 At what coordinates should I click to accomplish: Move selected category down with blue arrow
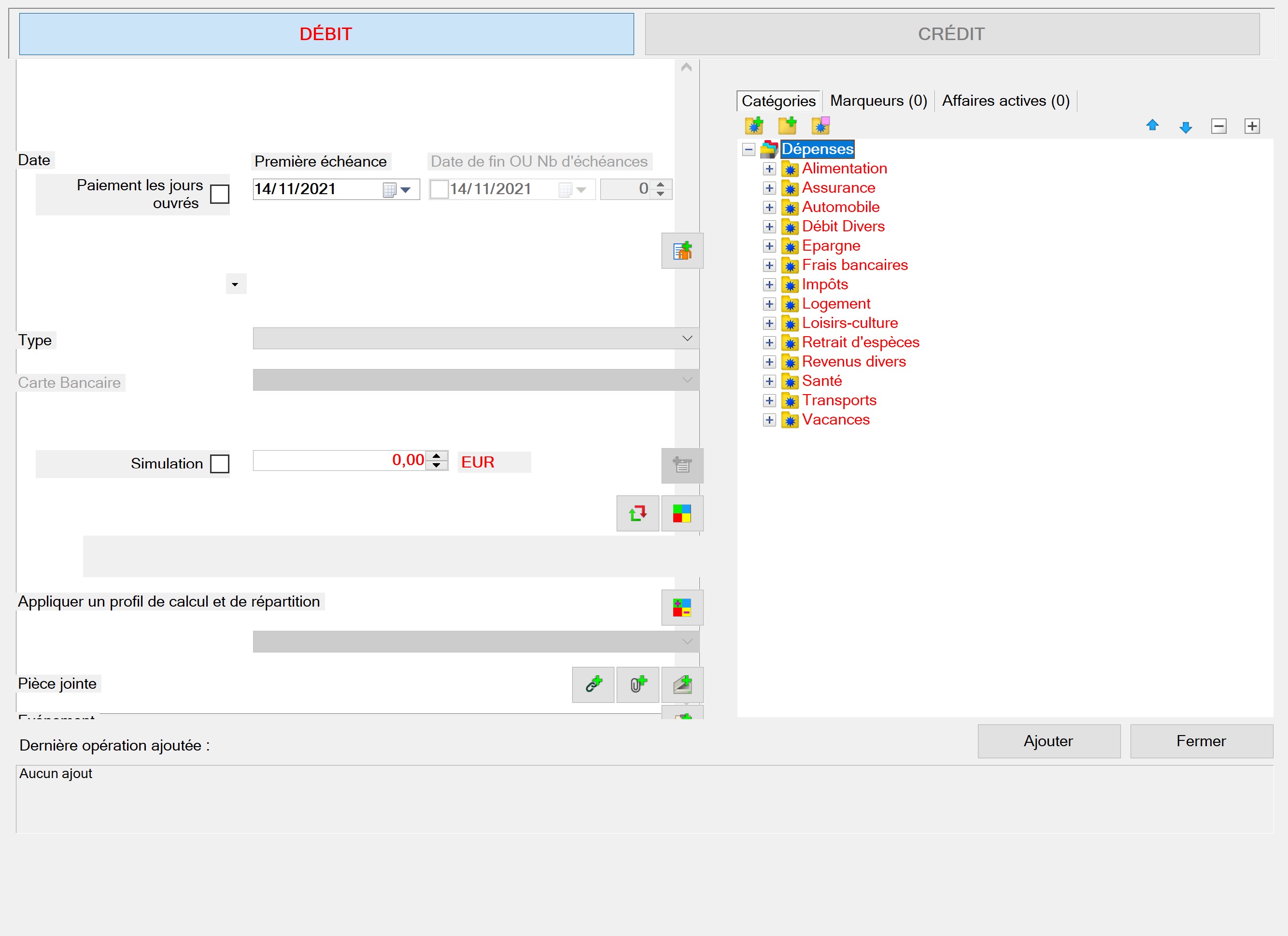coord(1185,127)
